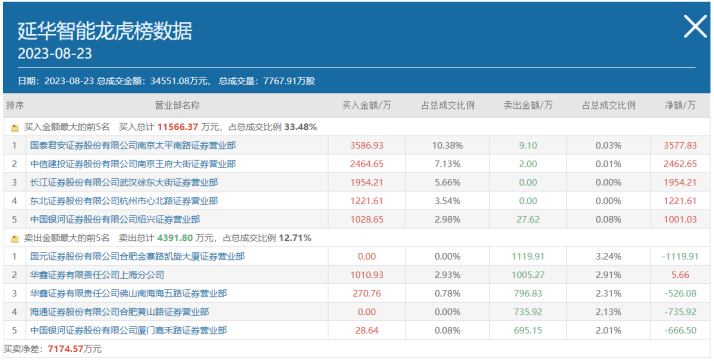Click the 延华智能龙虎榜数据 title

105,31
